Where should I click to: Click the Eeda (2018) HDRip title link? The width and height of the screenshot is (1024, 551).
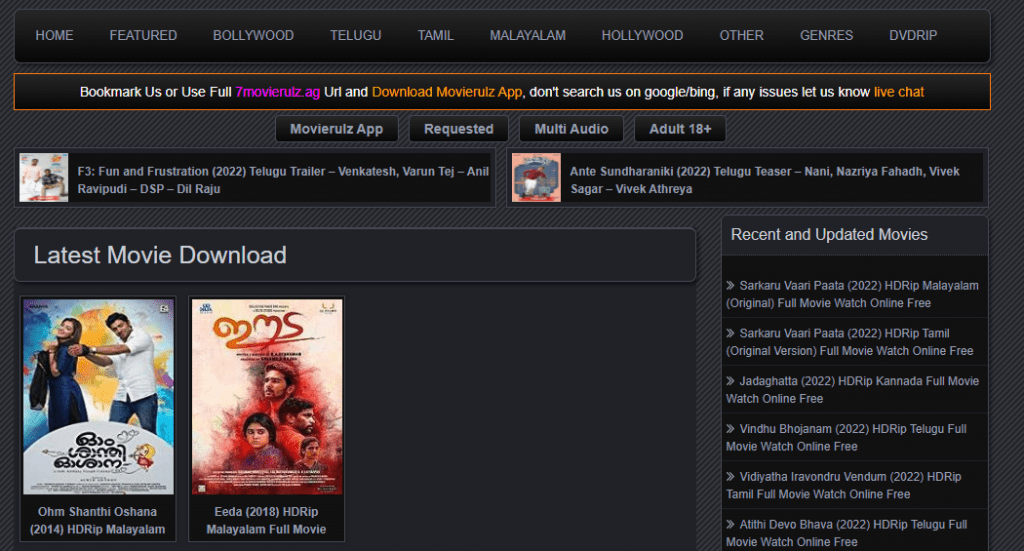click(266, 520)
